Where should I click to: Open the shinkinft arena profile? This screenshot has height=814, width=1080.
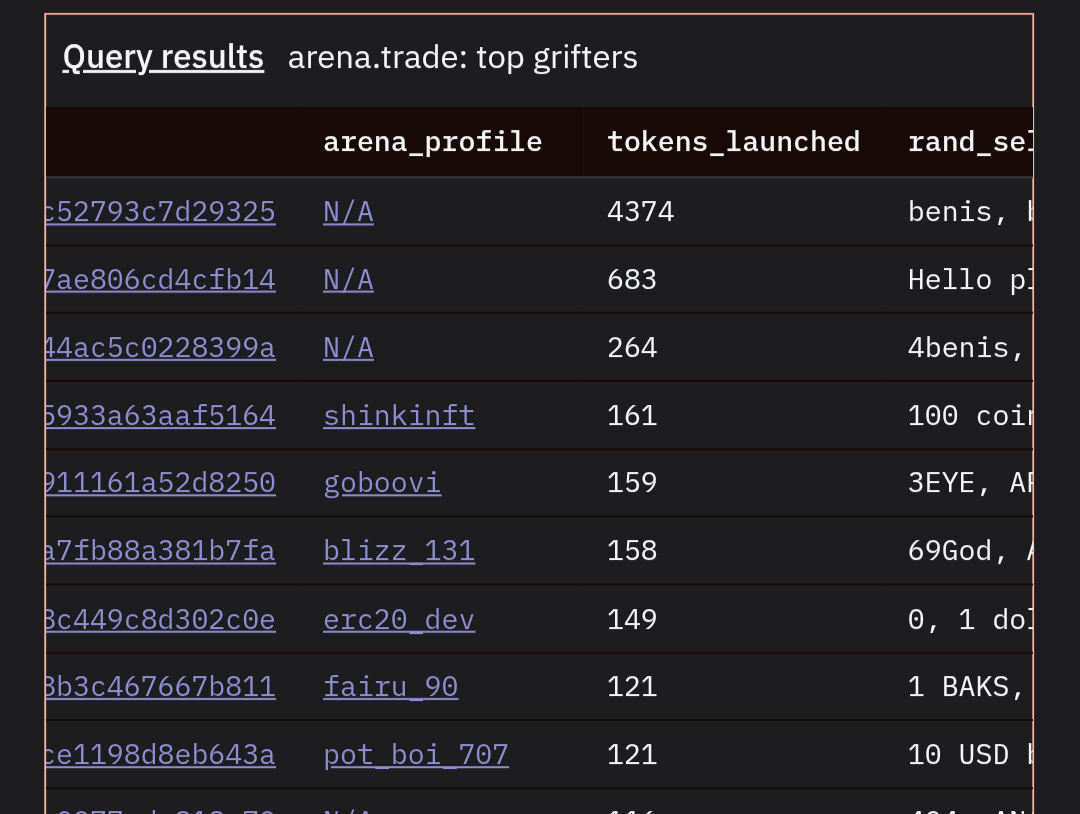[398, 415]
